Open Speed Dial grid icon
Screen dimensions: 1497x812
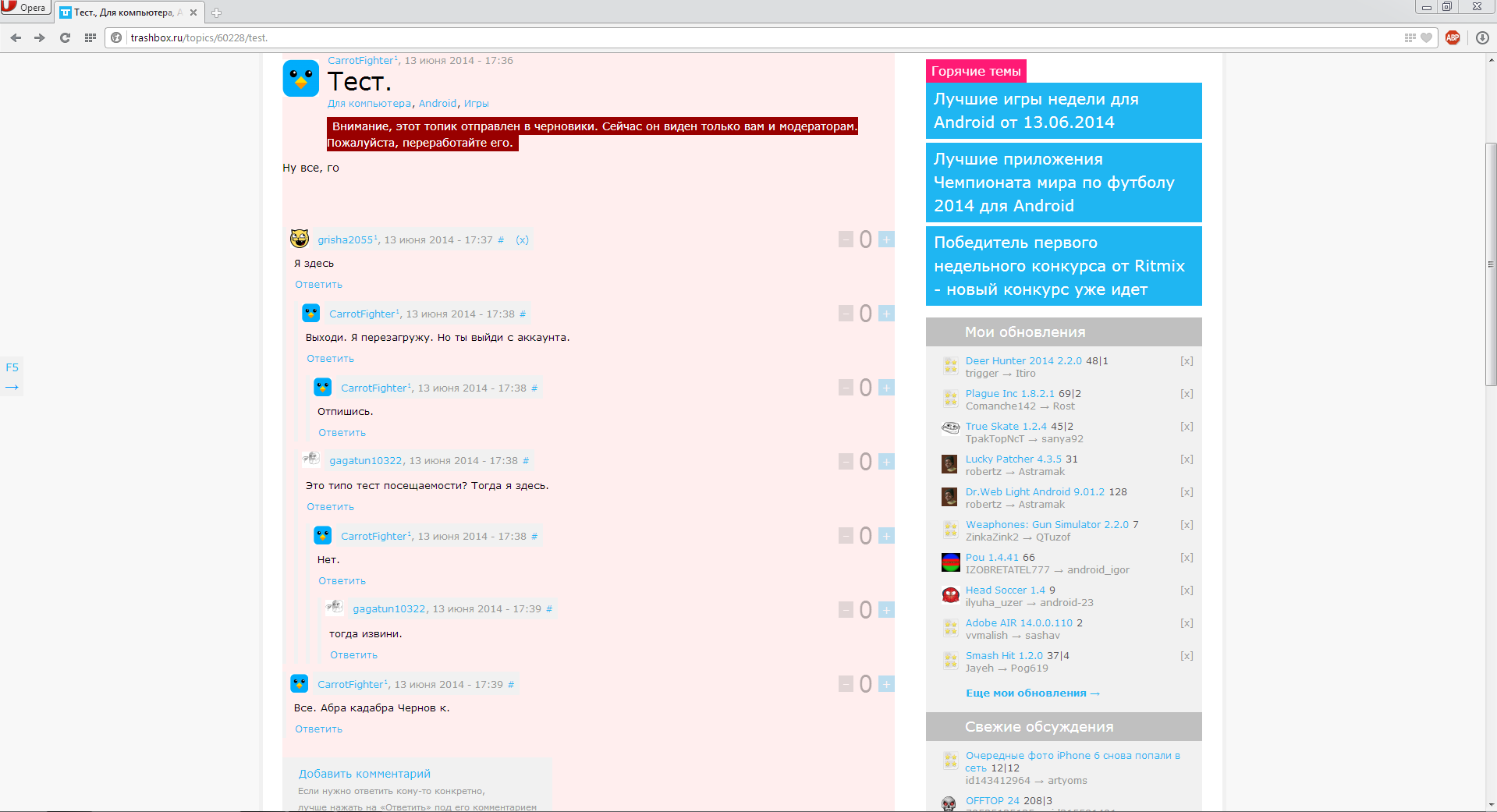pos(90,37)
